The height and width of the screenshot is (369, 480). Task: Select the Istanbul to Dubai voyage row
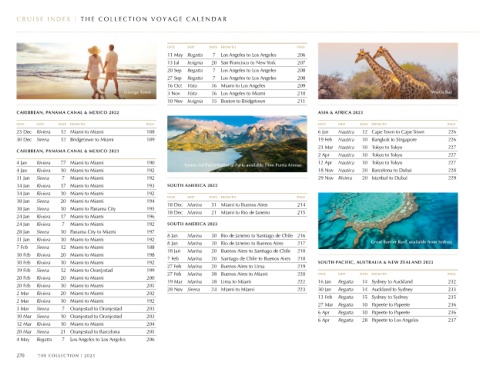pyautogui.click(x=388, y=178)
